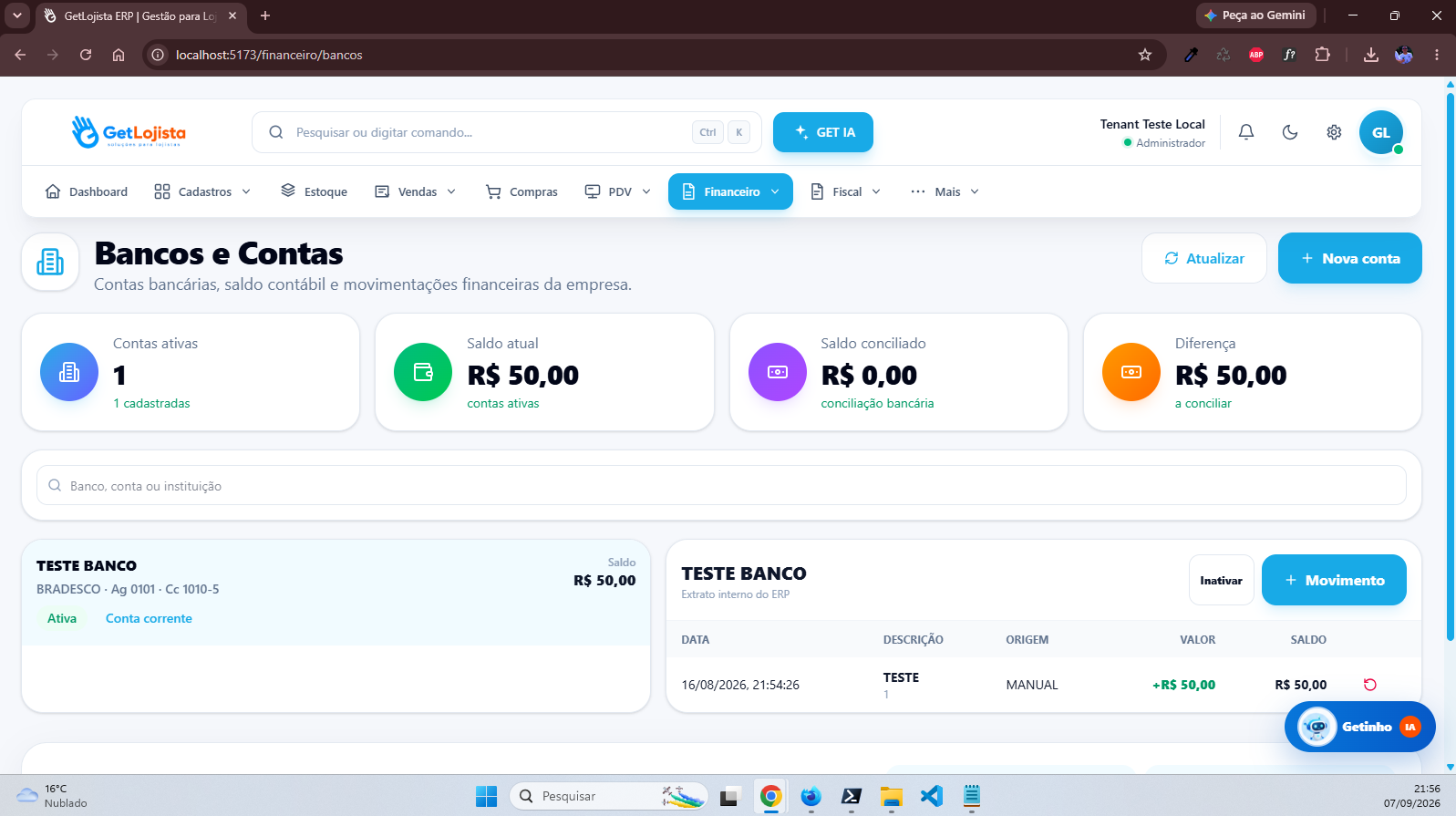Image resolution: width=1456 pixels, height=816 pixels.
Task: Open the AdBlock Plus extension icon
Action: click(x=1256, y=55)
